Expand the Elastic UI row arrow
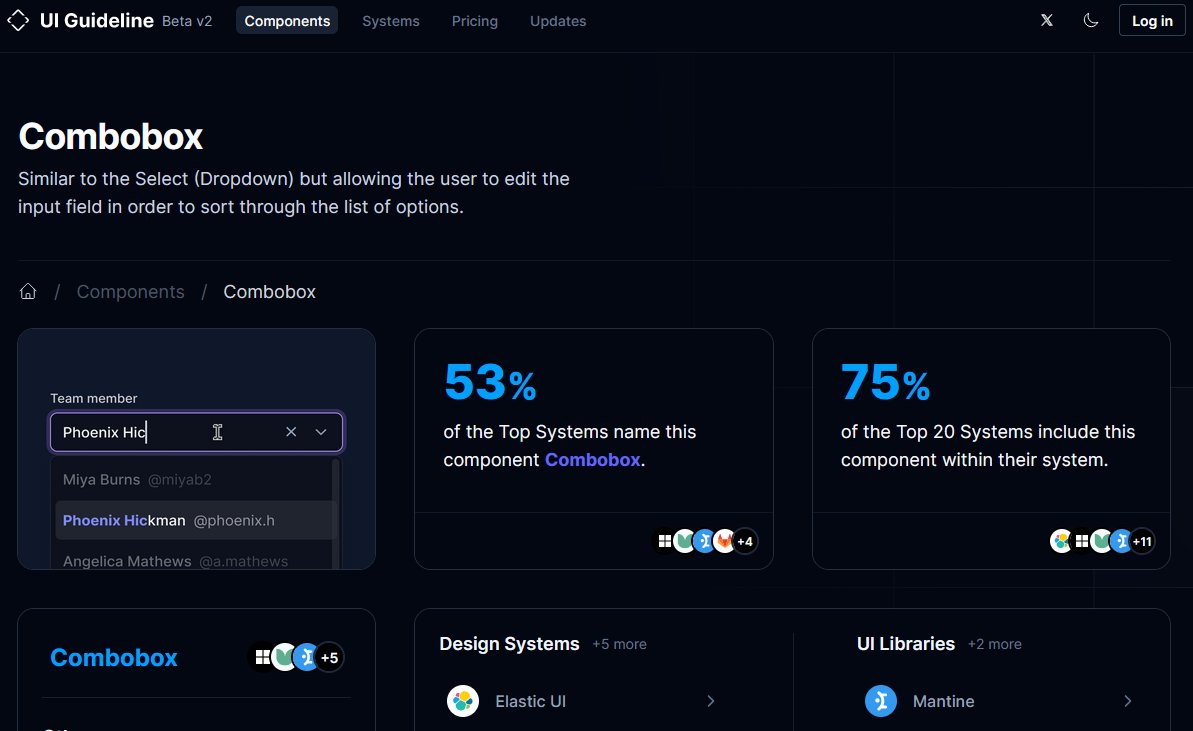 (x=711, y=701)
